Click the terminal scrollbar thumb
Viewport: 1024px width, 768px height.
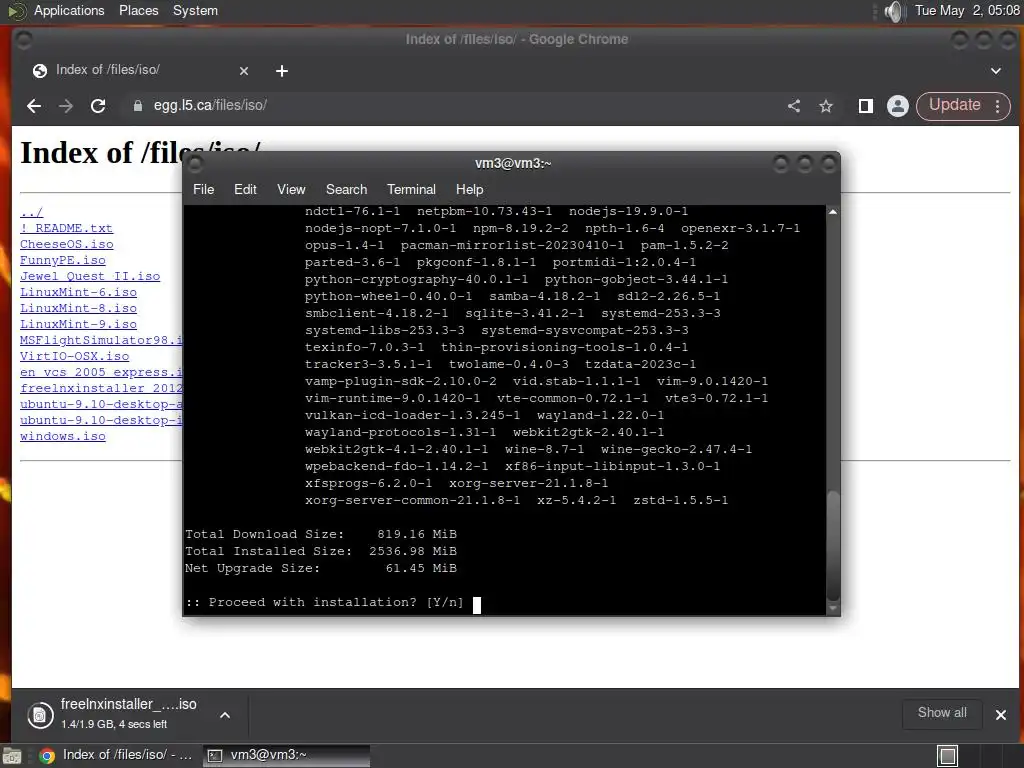[x=833, y=545]
